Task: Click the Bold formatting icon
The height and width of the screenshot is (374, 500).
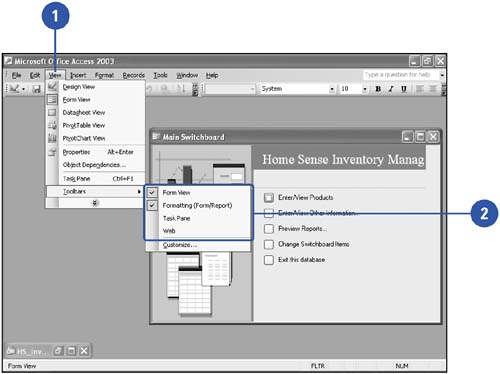Action: (x=378, y=89)
